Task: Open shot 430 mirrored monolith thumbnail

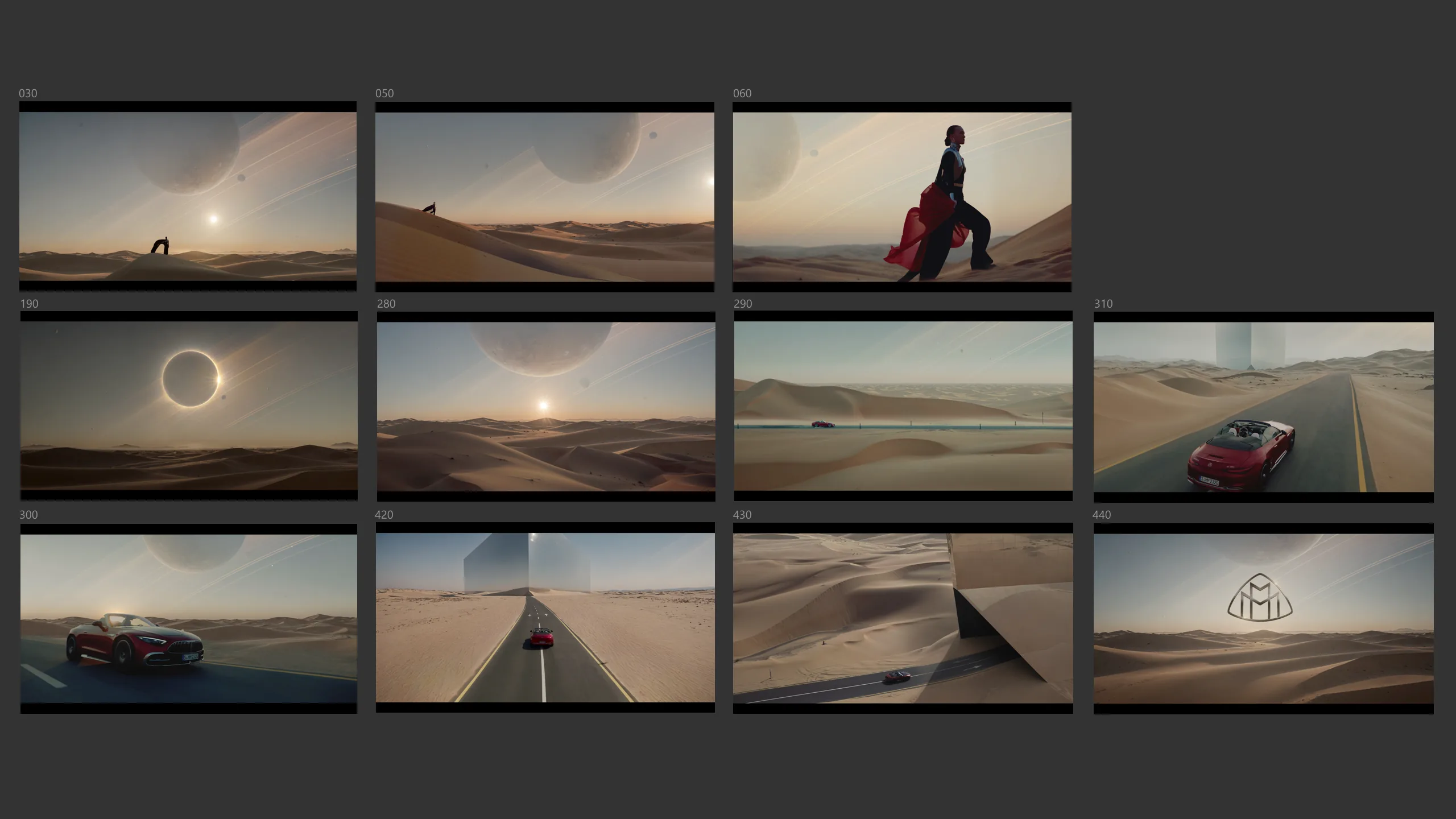Action: [x=903, y=618]
